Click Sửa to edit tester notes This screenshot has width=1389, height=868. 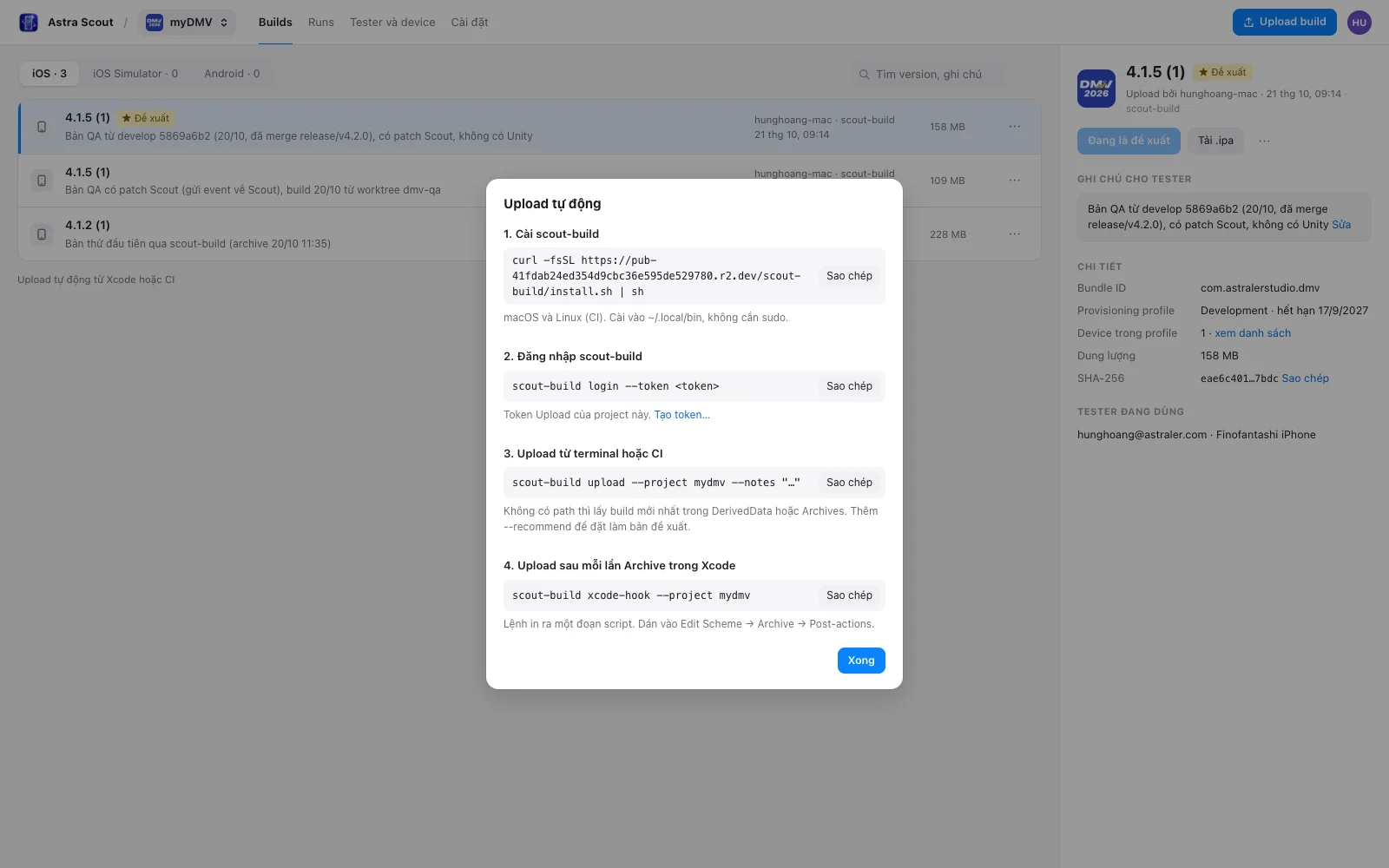(x=1341, y=225)
